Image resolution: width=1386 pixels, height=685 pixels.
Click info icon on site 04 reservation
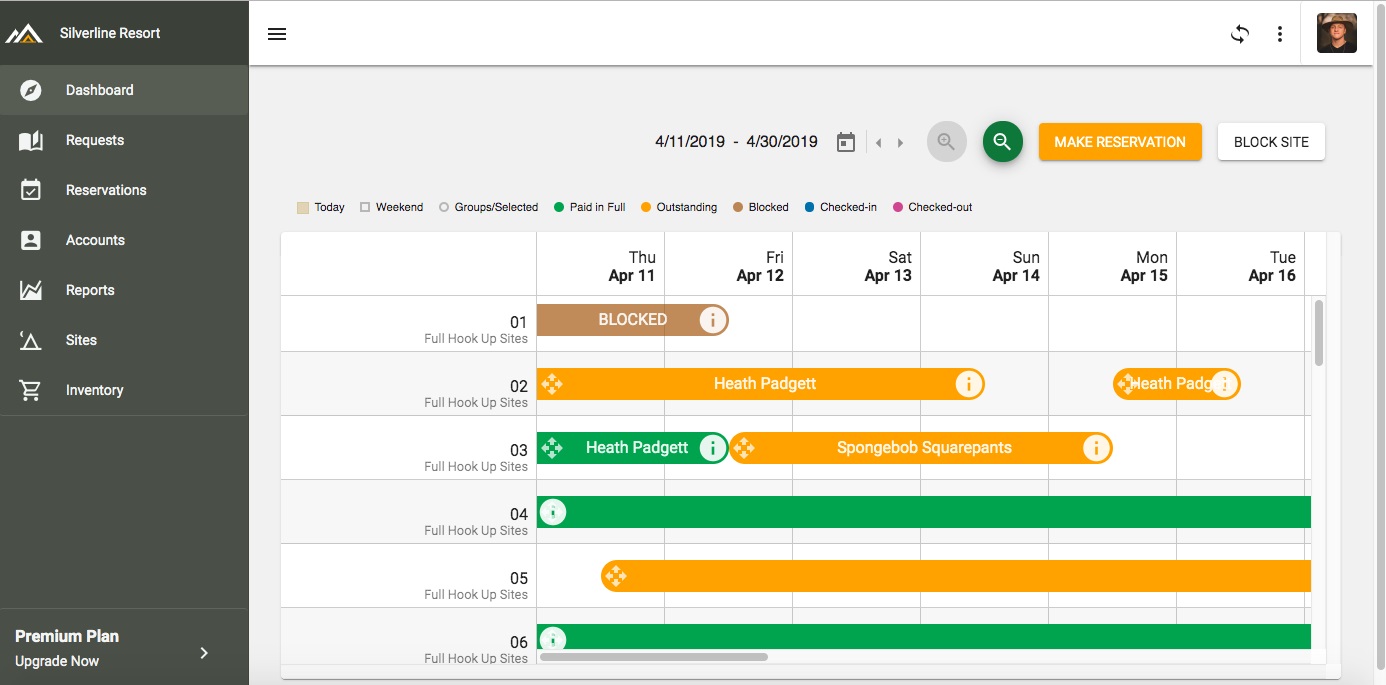tap(553, 512)
